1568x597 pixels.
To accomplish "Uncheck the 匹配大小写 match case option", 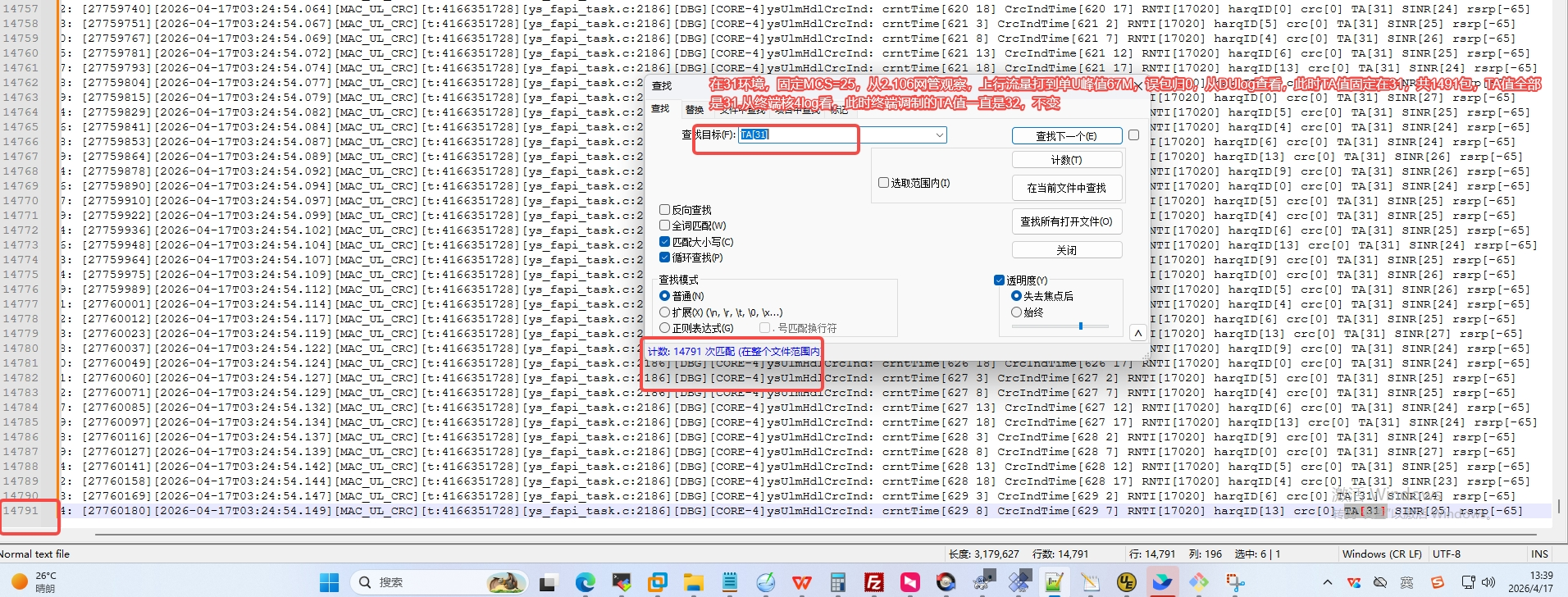I will click(x=665, y=242).
